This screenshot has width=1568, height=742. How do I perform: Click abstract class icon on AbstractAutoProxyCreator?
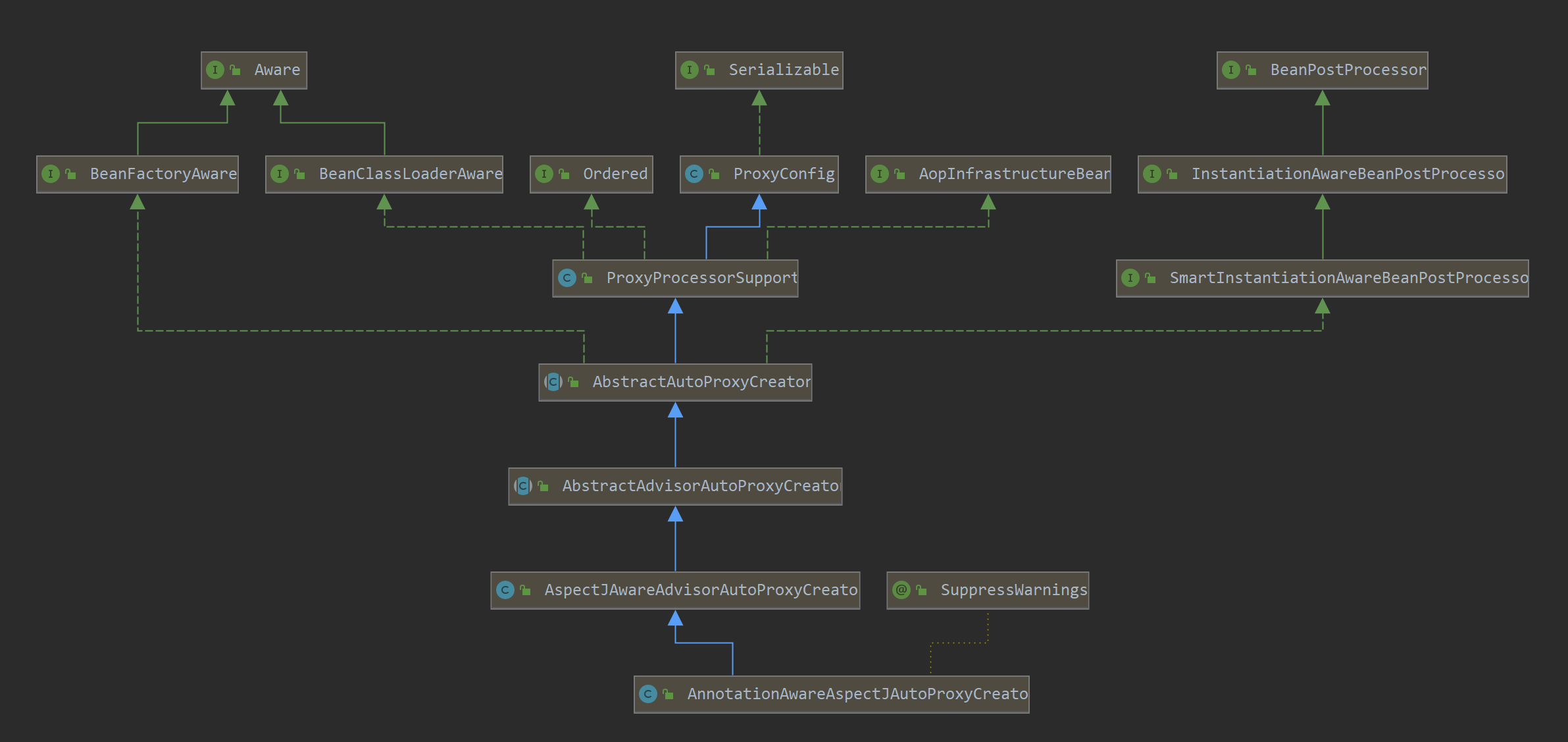pos(553,382)
